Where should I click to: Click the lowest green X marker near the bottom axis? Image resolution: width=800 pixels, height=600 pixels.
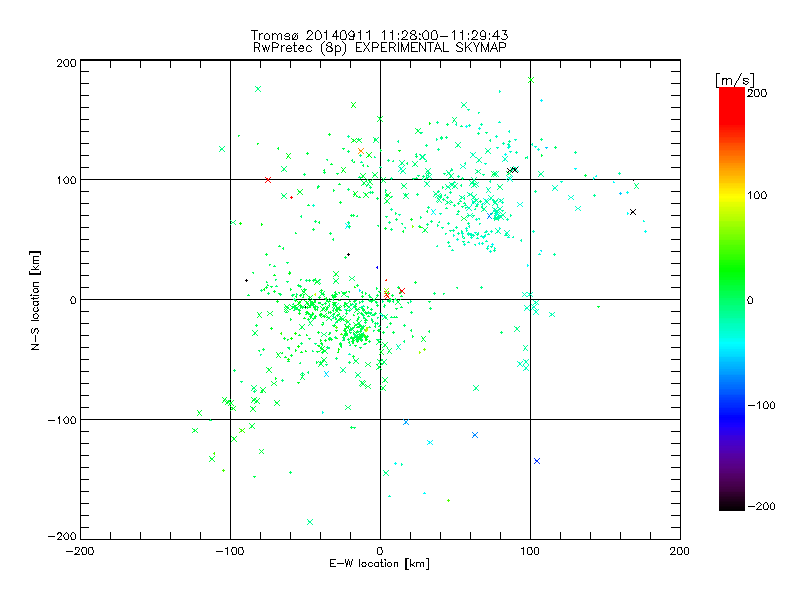pyautogui.click(x=310, y=522)
